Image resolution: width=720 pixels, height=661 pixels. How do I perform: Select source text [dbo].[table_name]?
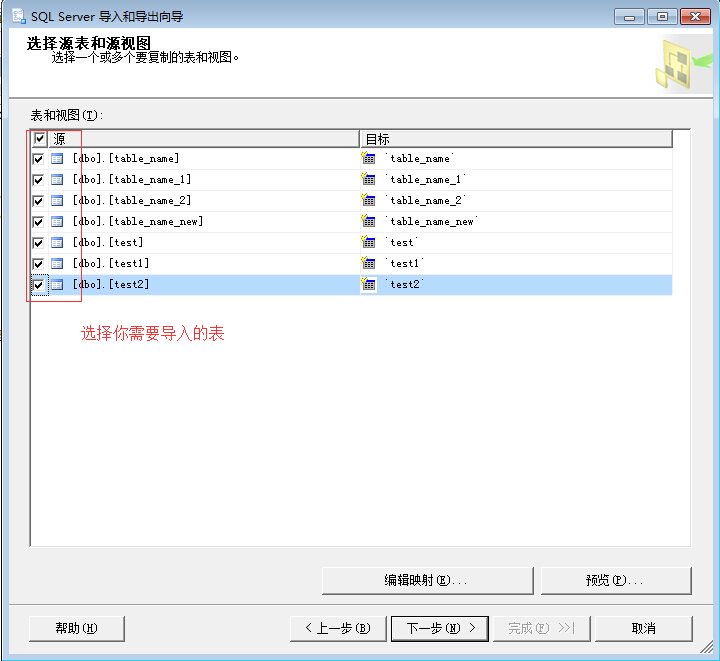coord(126,158)
